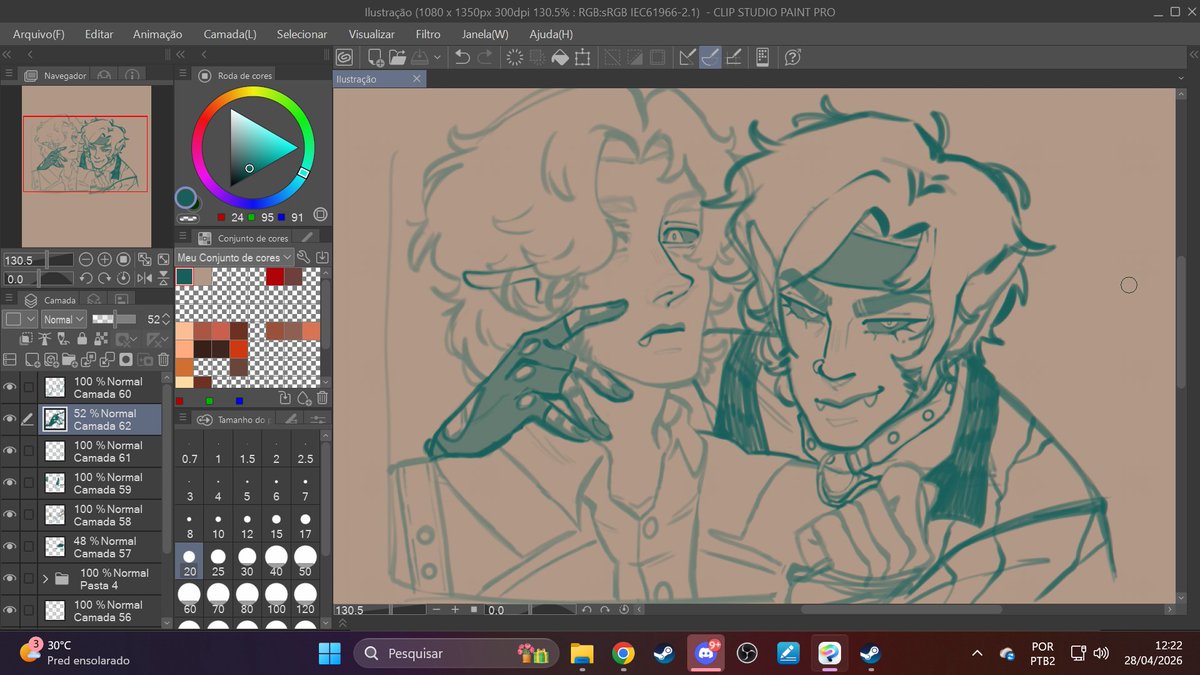Click the Navegador canvas thumbnail preview
The width and height of the screenshot is (1200, 675).
86,166
